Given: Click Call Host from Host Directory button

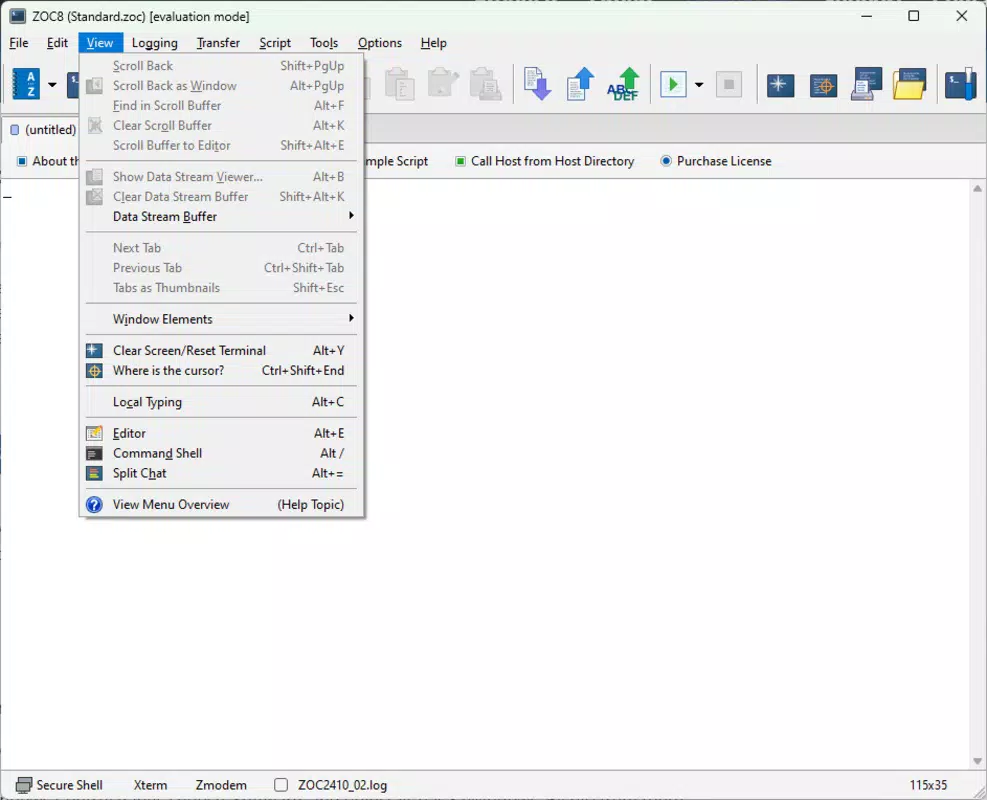Looking at the screenshot, I should click(x=544, y=161).
